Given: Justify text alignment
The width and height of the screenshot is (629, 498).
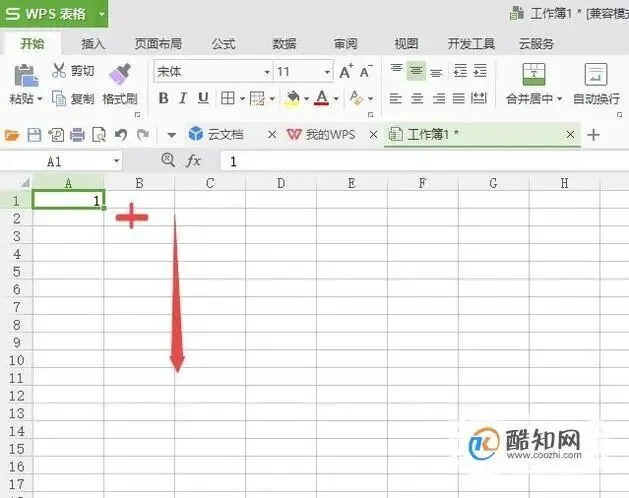Looking at the screenshot, I should (x=459, y=98).
